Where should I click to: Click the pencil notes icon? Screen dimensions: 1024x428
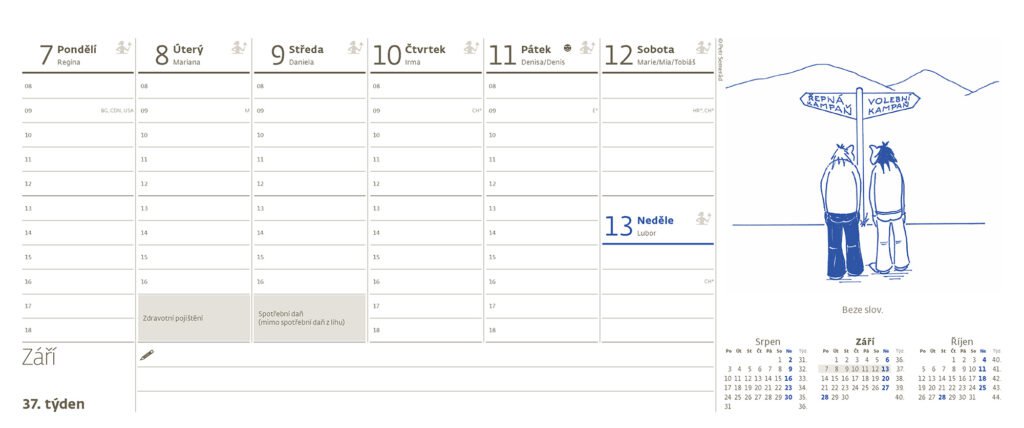pyautogui.click(x=147, y=354)
